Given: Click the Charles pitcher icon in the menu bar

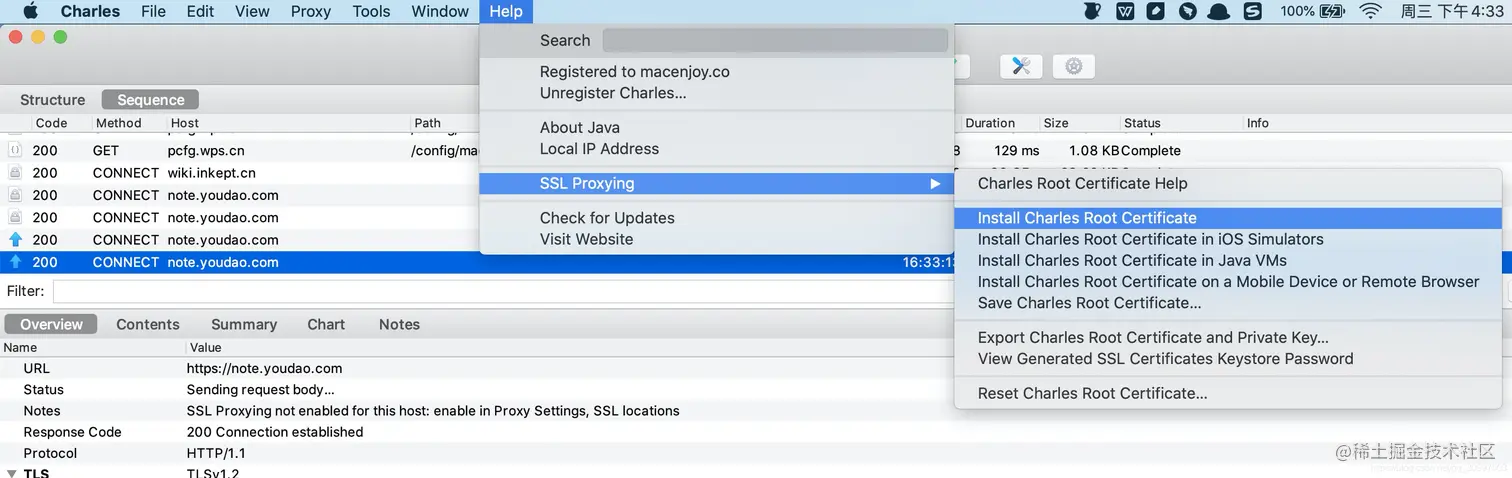Looking at the screenshot, I should (x=1093, y=11).
